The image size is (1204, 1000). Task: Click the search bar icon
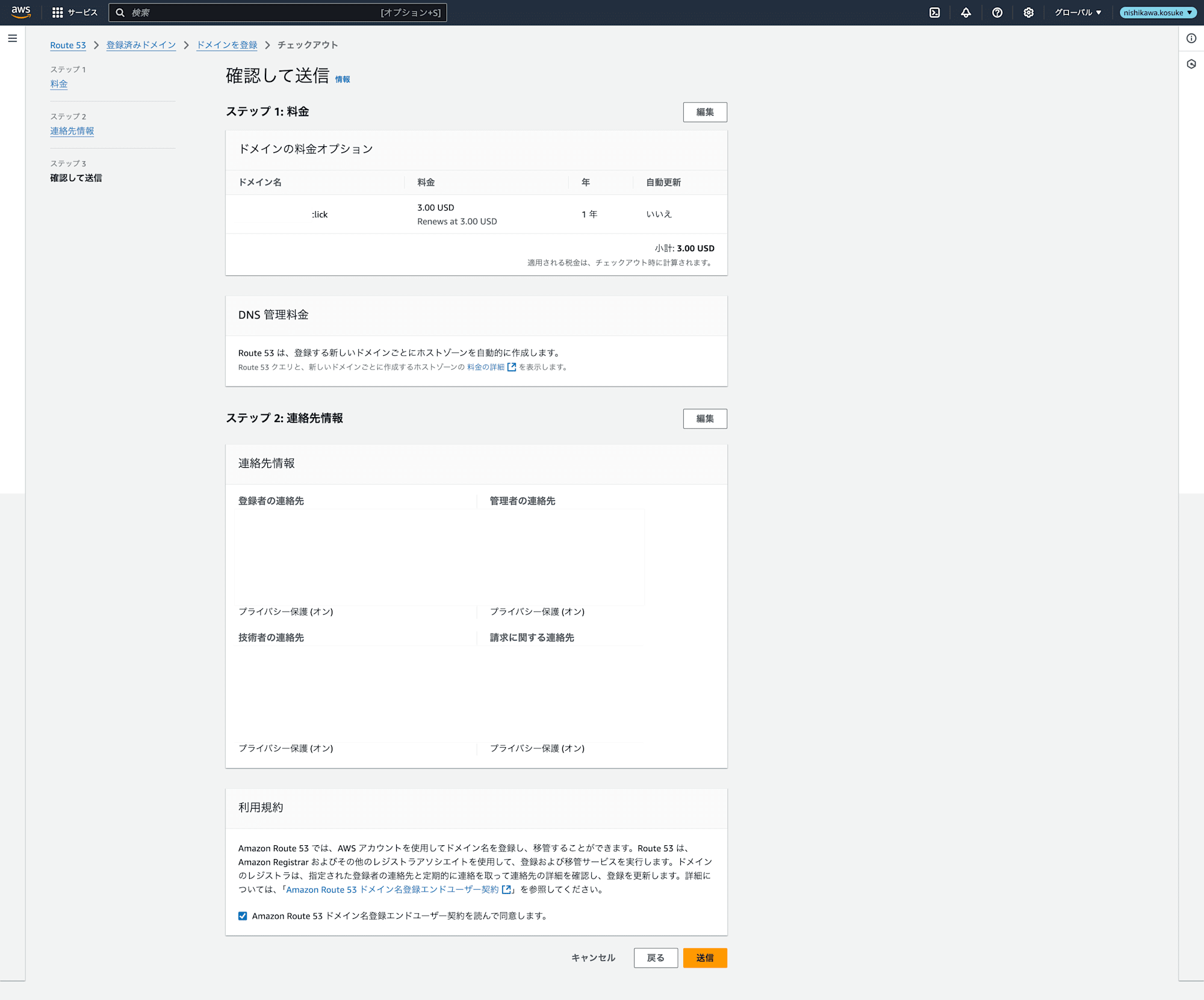pos(120,12)
